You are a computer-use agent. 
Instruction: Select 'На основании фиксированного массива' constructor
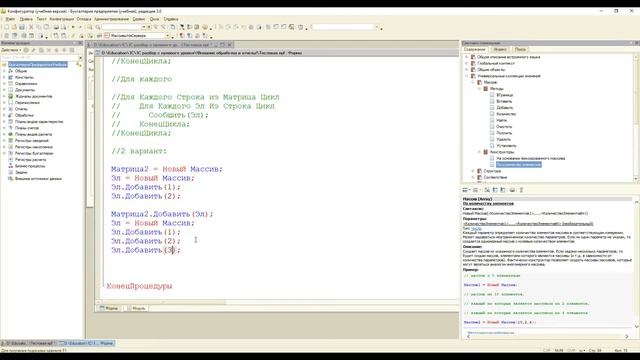(x=531, y=158)
